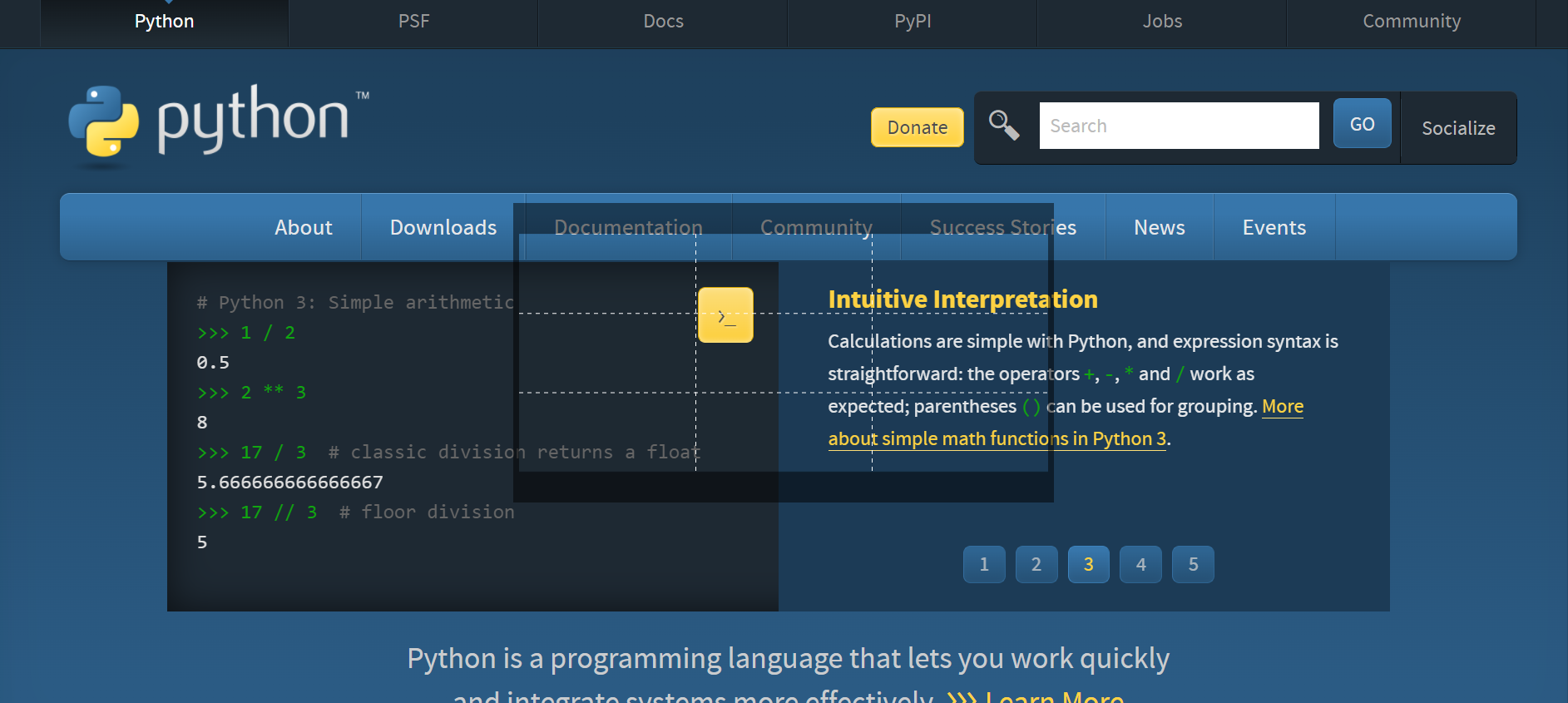The width and height of the screenshot is (1568, 703).
Task: Select slide 3 of carousel
Action: 1089,565
